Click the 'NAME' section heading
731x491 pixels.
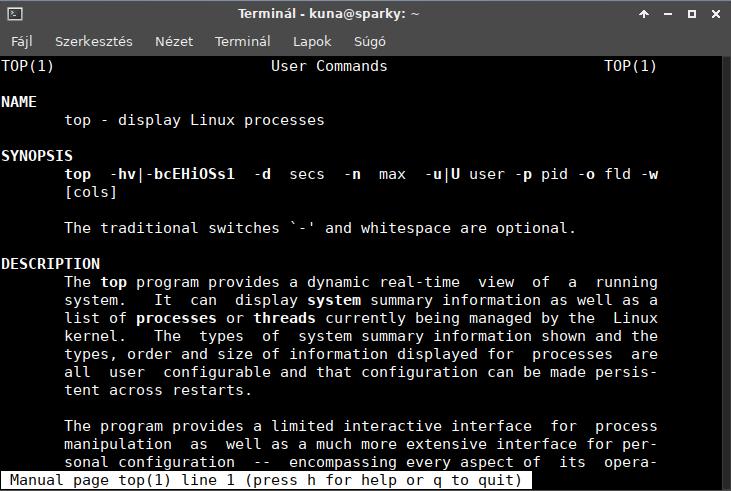coord(19,102)
